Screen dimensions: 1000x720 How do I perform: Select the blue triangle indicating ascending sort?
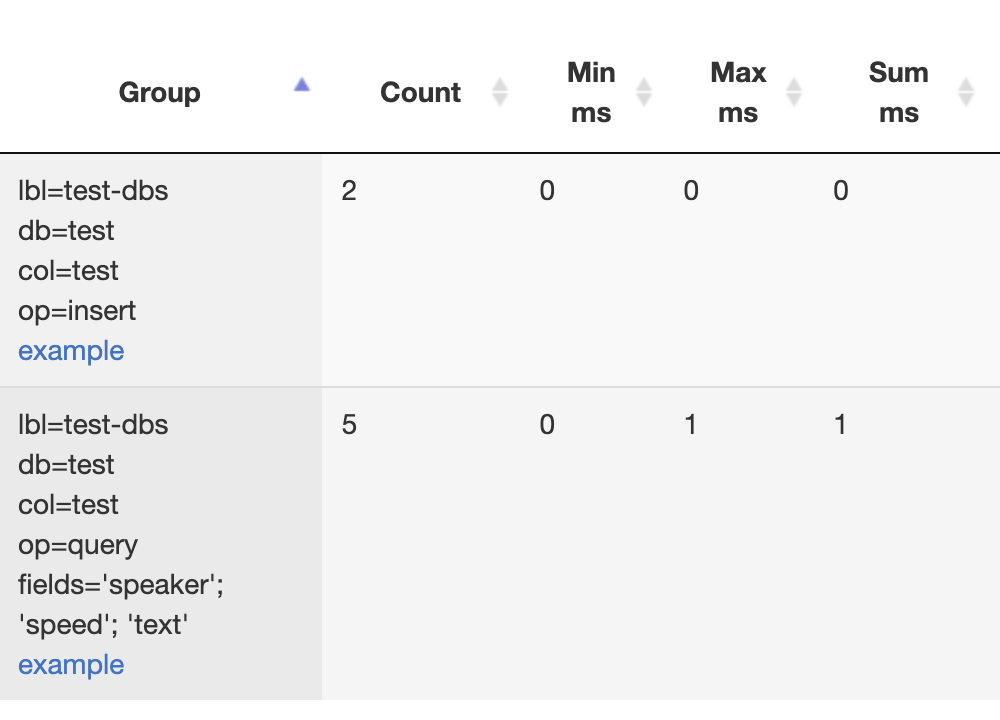click(x=301, y=85)
